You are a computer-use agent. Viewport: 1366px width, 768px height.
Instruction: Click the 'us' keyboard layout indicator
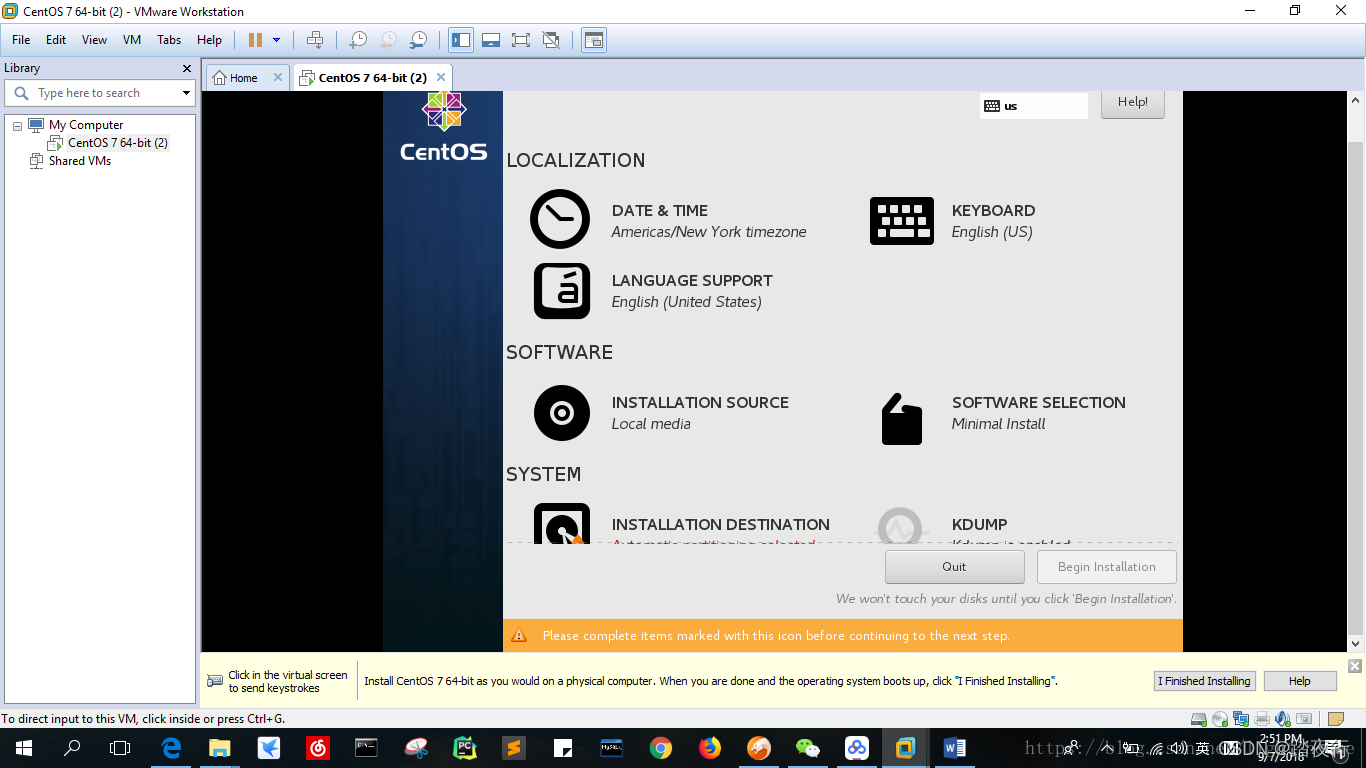pos(1034,106)
